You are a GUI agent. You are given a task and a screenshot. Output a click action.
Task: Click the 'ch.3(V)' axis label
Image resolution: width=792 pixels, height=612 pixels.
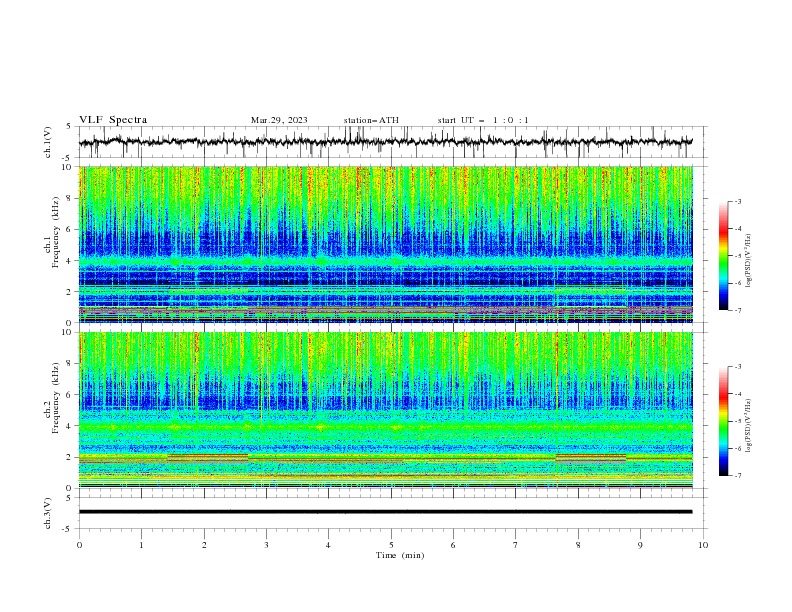[48, 513]
